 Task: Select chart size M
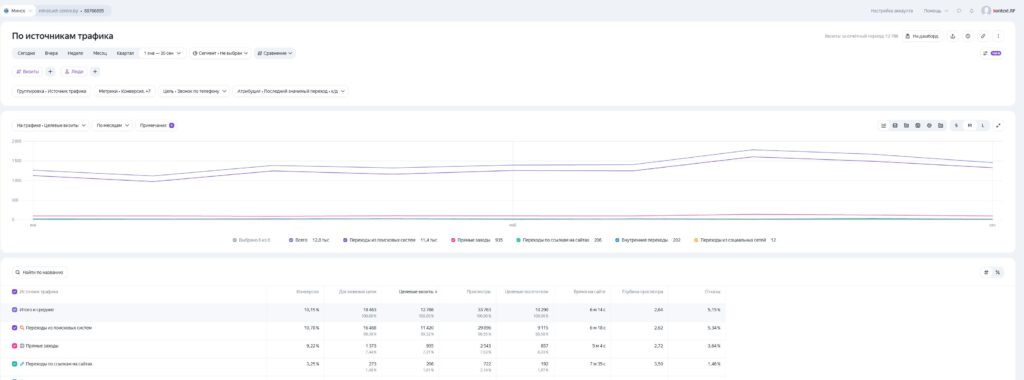970,125
